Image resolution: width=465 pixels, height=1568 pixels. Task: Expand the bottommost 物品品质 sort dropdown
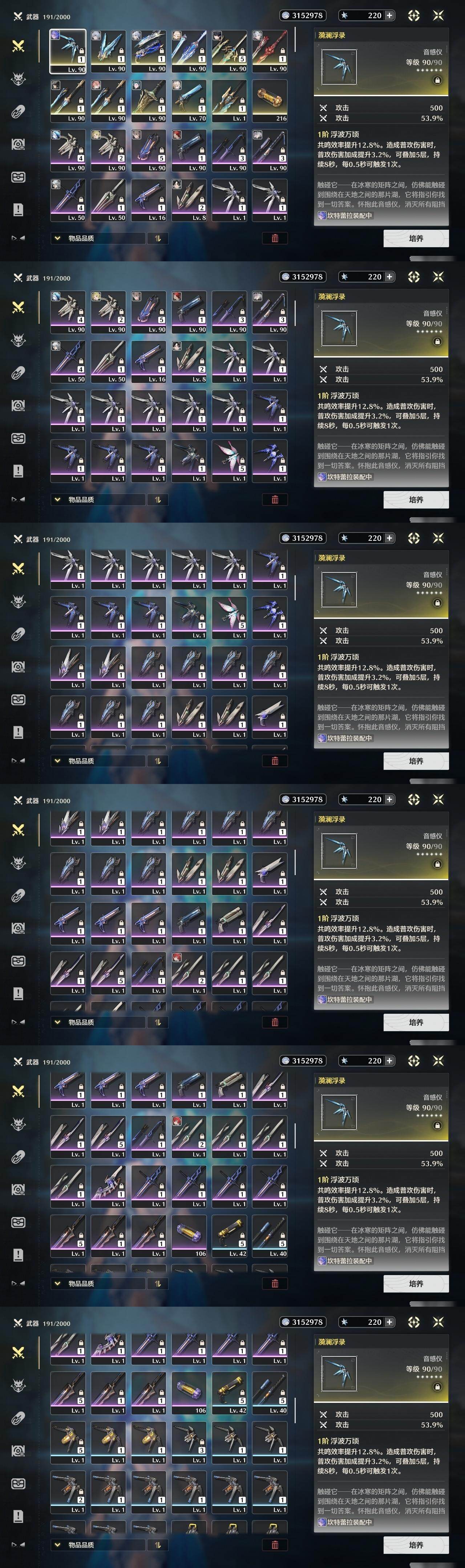(98, 1544)
